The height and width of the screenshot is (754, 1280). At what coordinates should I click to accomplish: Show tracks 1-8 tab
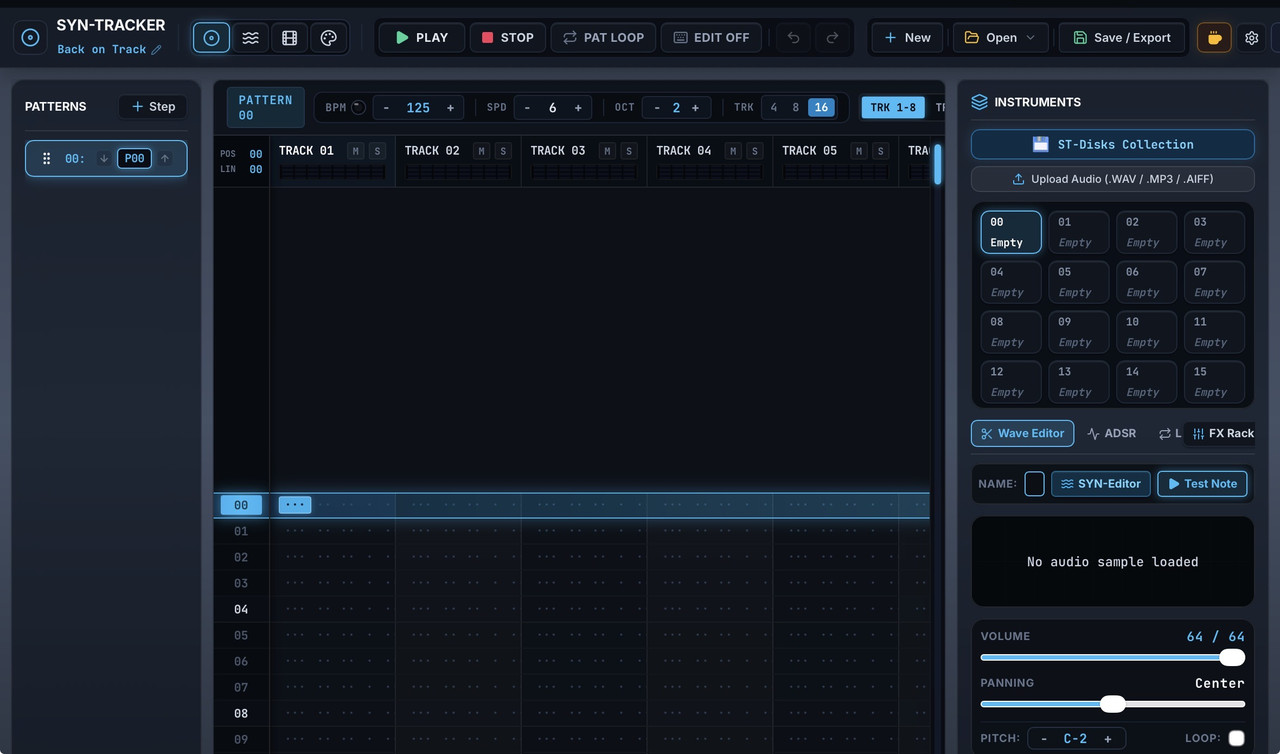pos(893,108)
